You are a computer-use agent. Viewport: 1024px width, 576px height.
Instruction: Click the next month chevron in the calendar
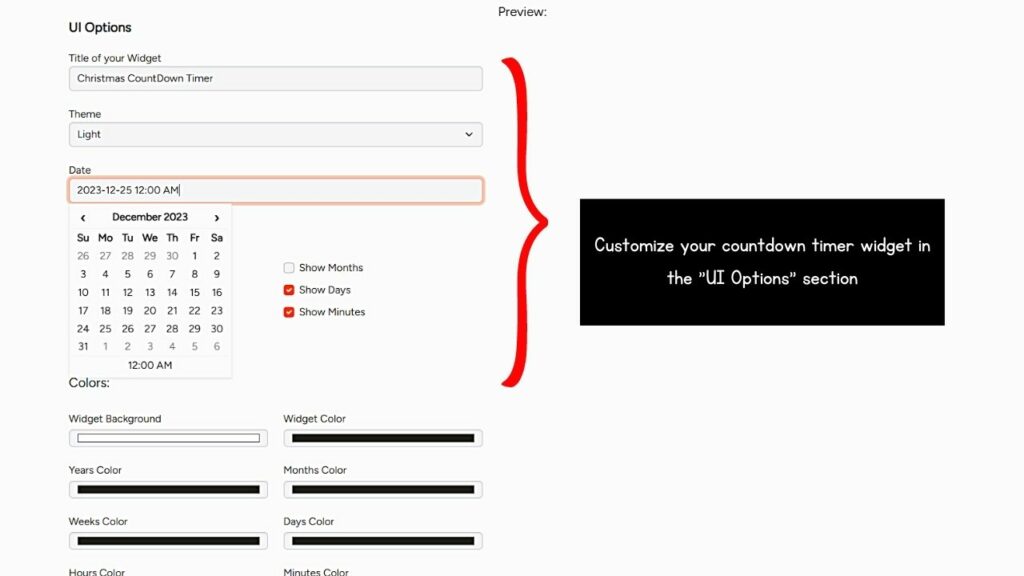[x=217, y=217]
